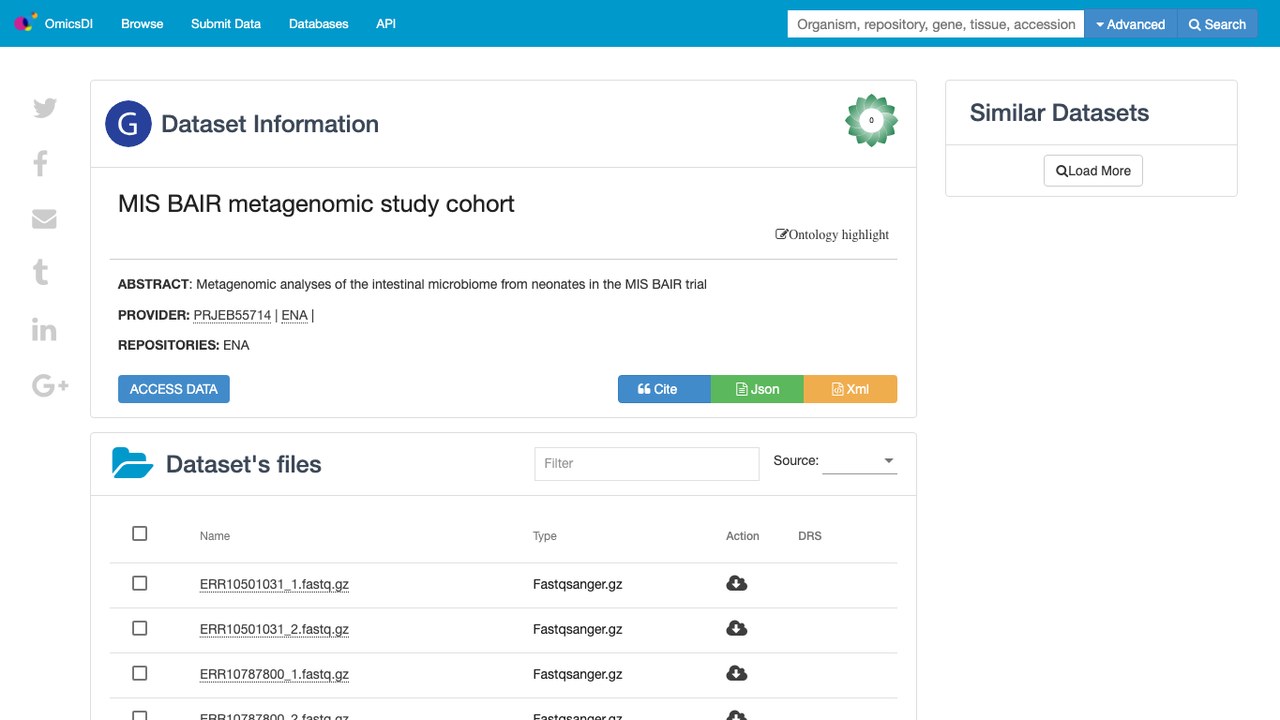Expand the Advanced search options
The width and height of the screenshot is (1280, 720).
(x=1132, y=24)
